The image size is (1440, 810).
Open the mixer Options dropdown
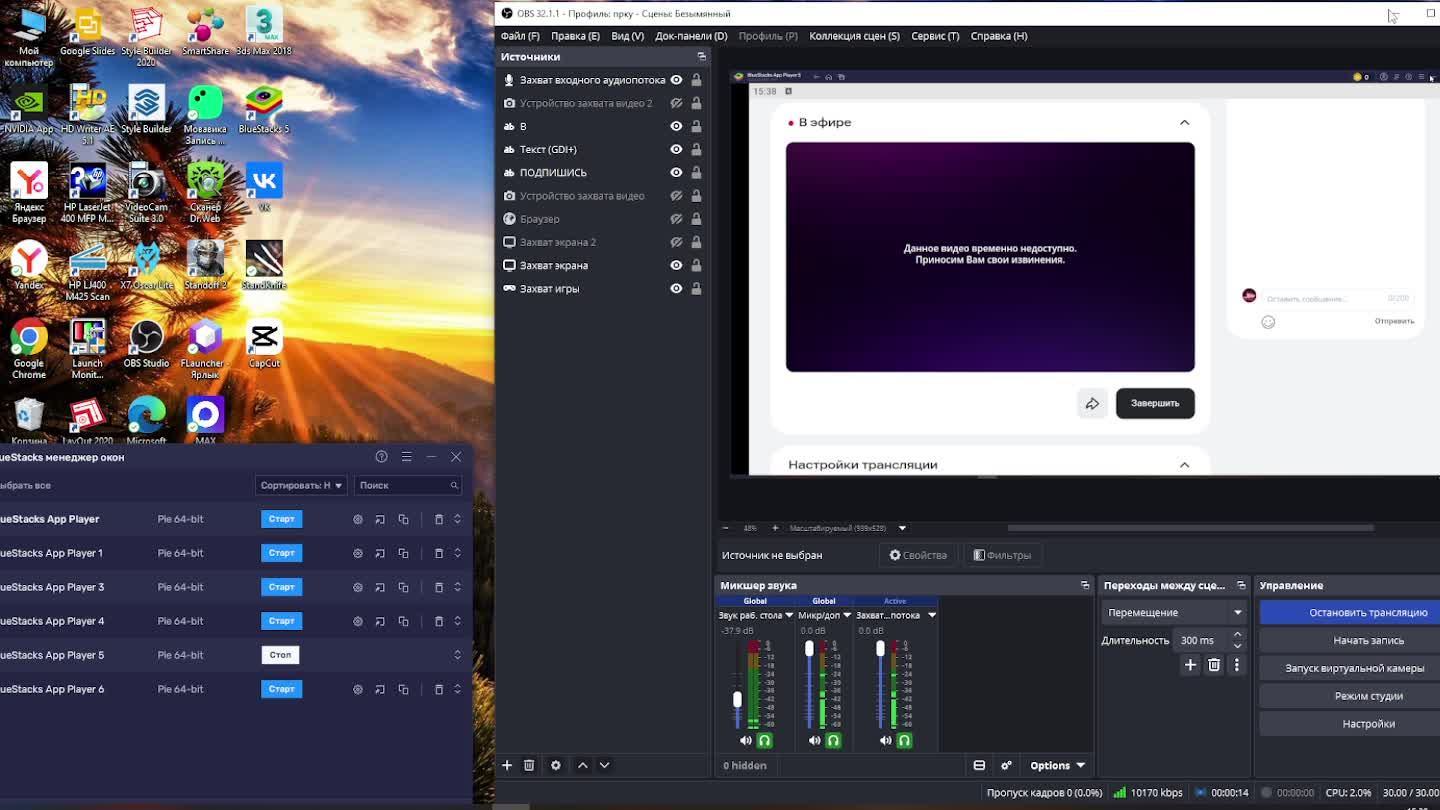click(x=1057, y=766)
